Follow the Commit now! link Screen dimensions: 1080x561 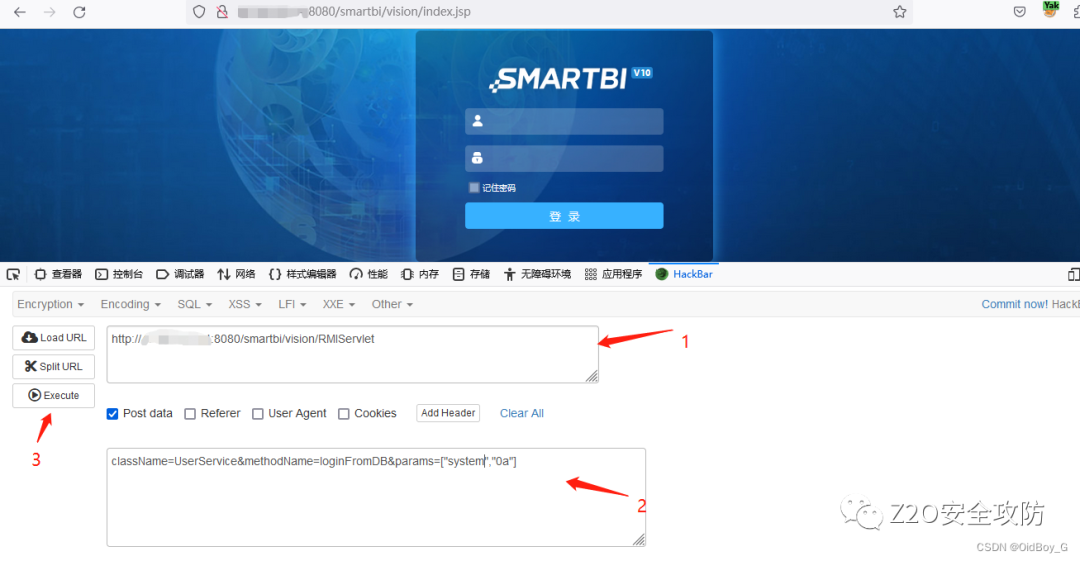tap(1015, 304)
